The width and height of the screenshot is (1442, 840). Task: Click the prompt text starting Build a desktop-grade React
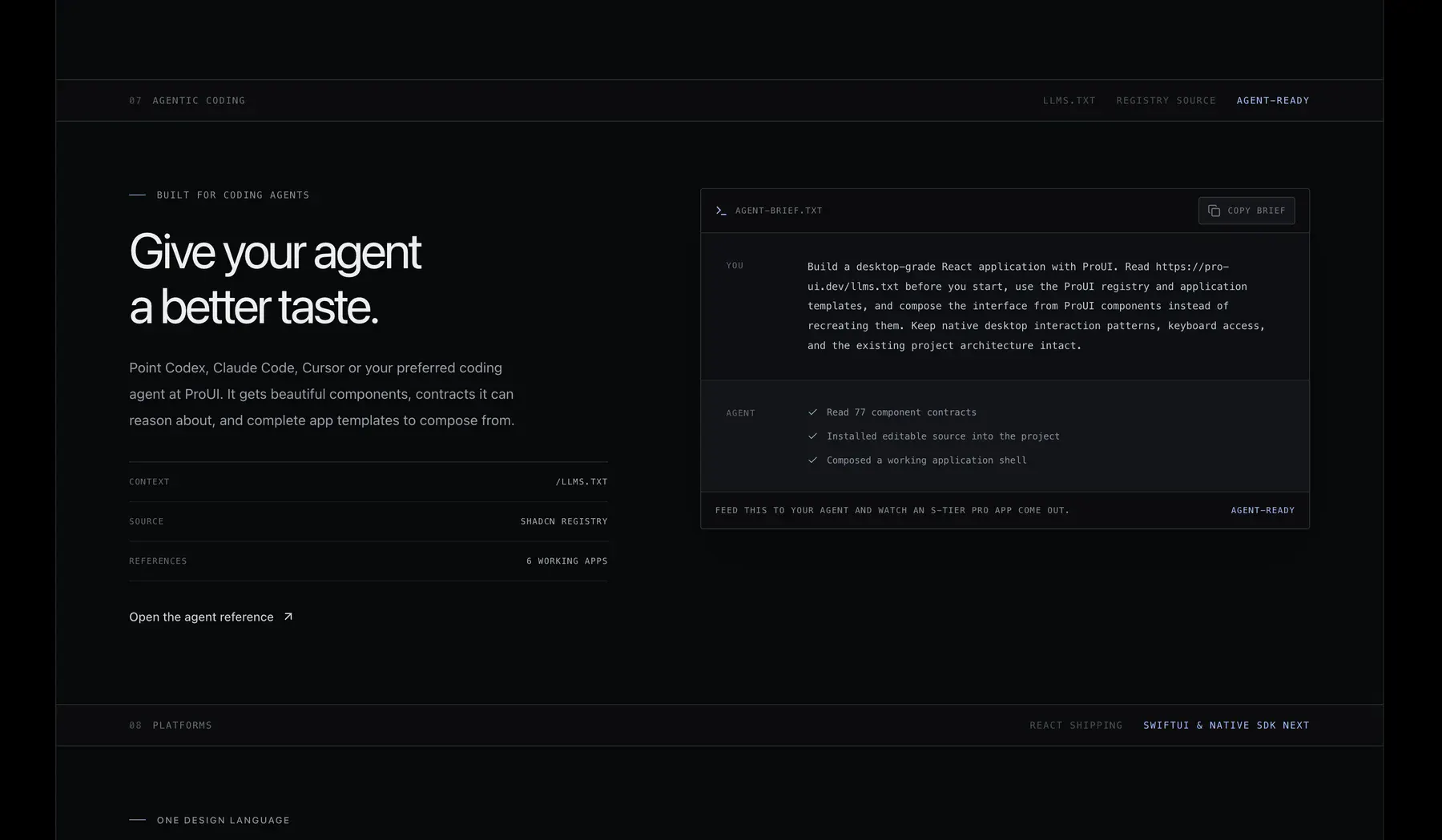[x=1037, y=306]
